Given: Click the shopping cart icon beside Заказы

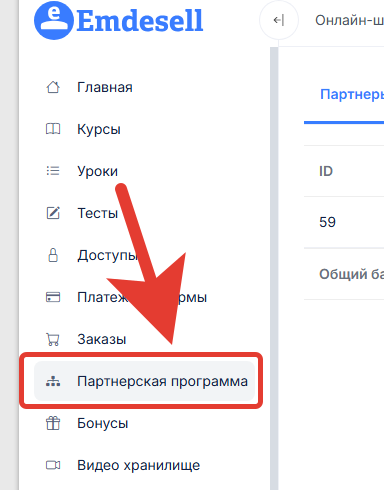Looking at the screenshot, I should click(53, 339).
